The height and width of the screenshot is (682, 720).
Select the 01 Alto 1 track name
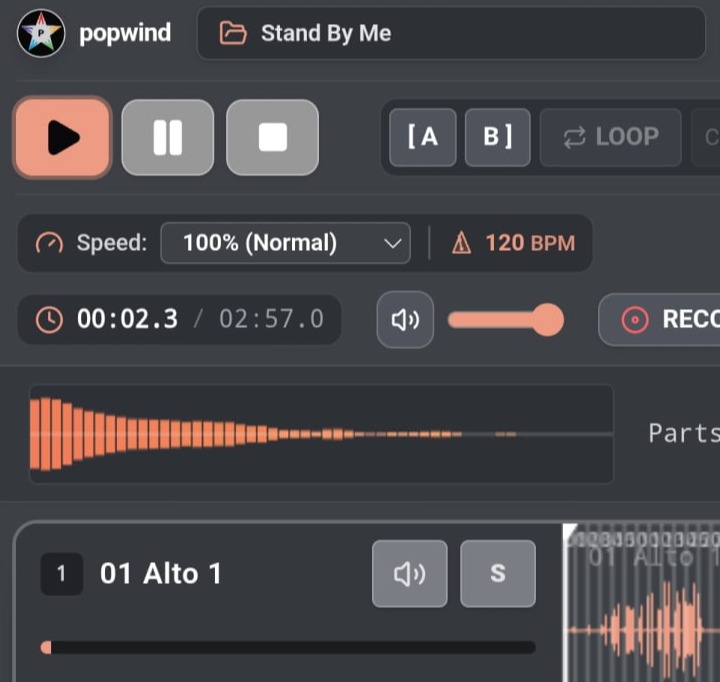(x=161, y=574)
